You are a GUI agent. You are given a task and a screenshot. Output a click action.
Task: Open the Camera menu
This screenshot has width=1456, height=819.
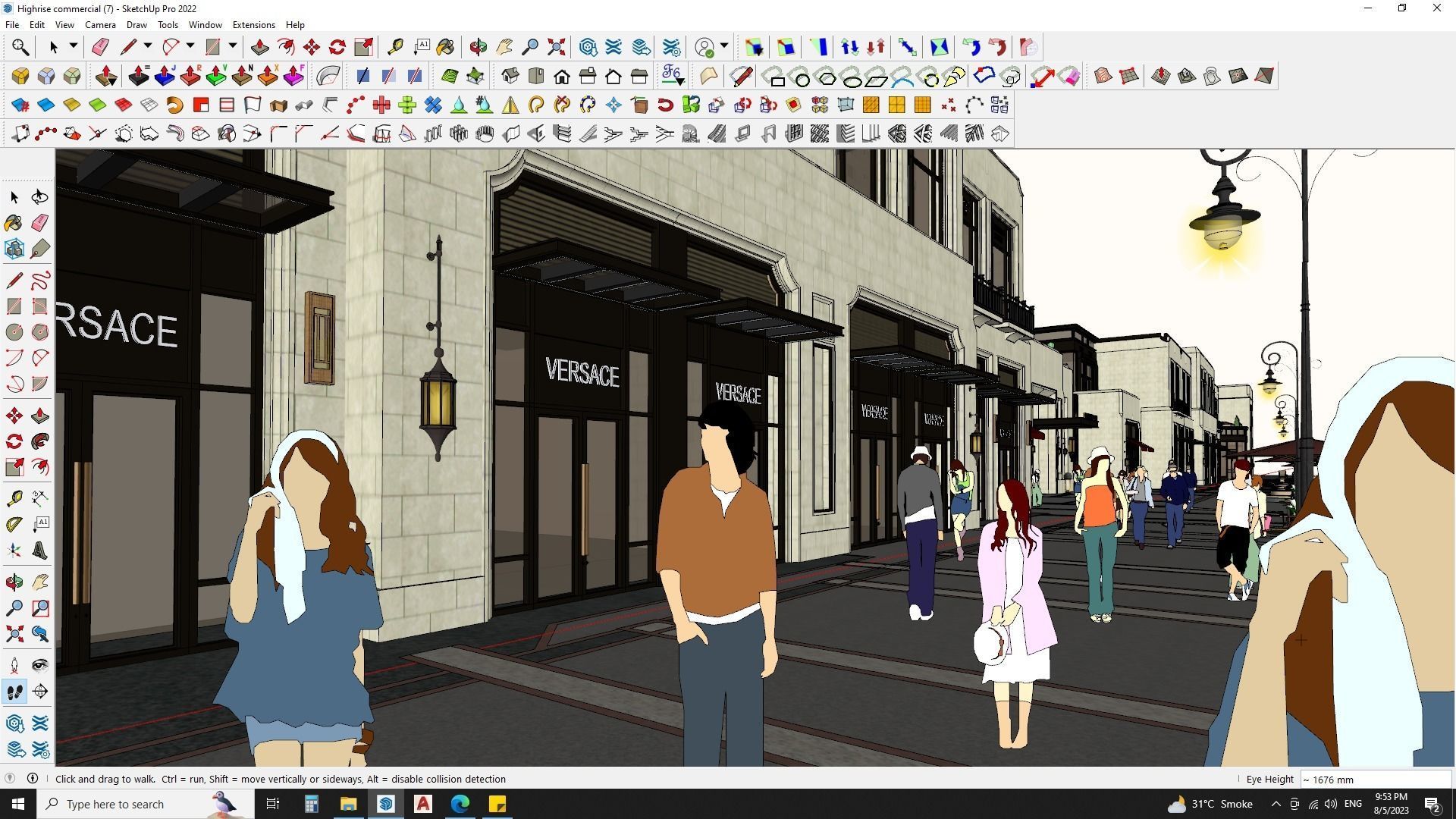100,25
